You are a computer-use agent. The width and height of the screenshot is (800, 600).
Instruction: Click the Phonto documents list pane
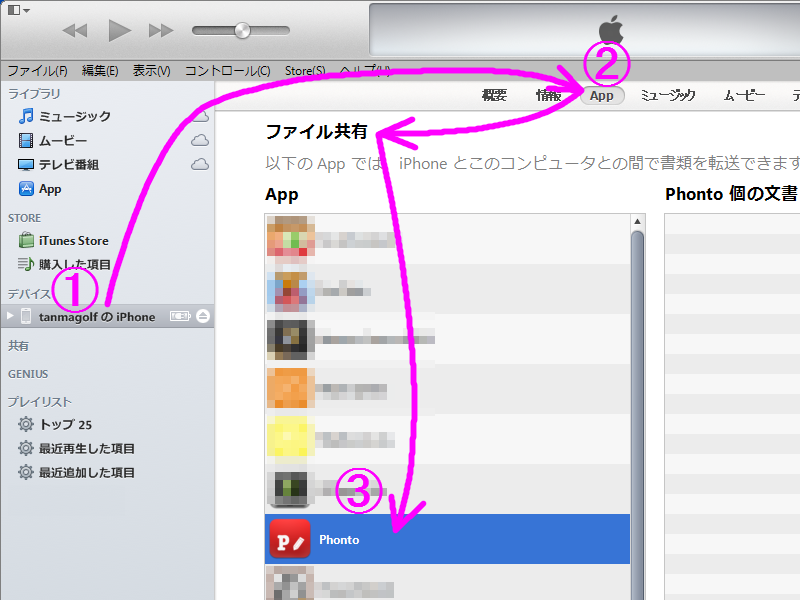pos(732,407)
